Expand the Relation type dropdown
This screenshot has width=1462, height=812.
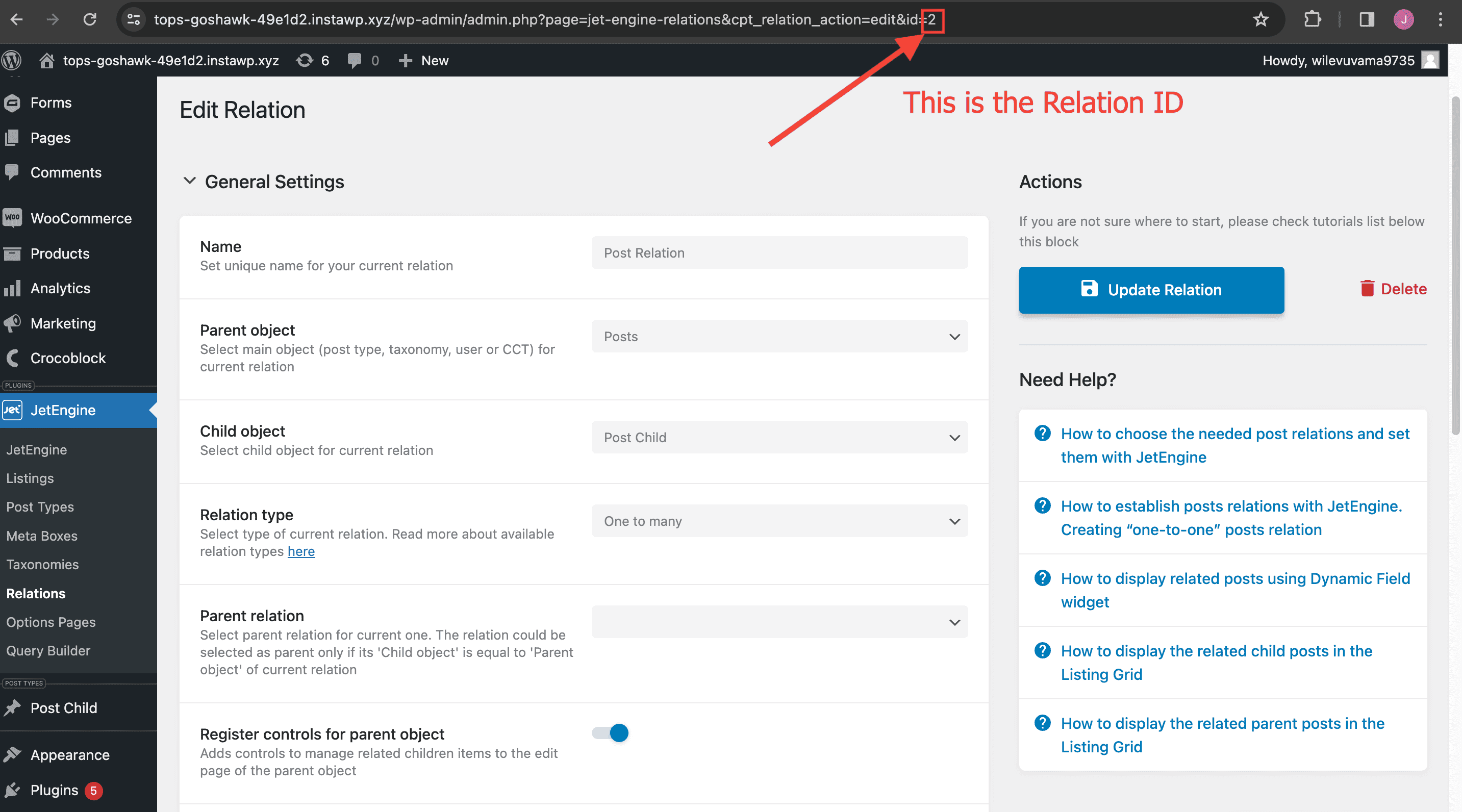[x=779, y=521]
